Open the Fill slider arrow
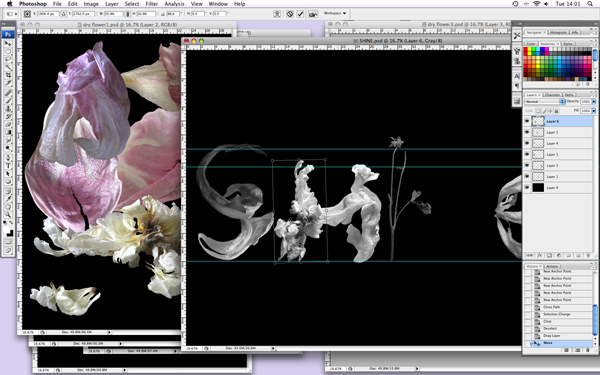This screenshot has height=375, width=600. coord(594,111)
